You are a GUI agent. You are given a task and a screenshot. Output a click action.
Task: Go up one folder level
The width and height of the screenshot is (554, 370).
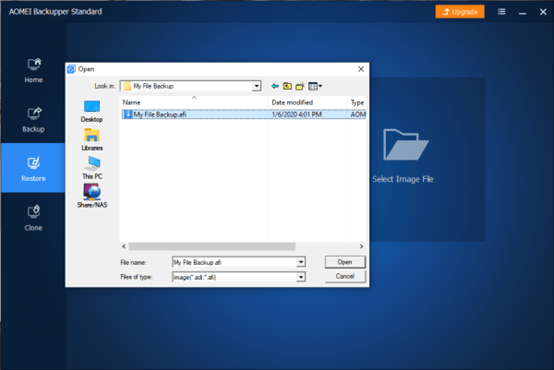tap(287, 86)
